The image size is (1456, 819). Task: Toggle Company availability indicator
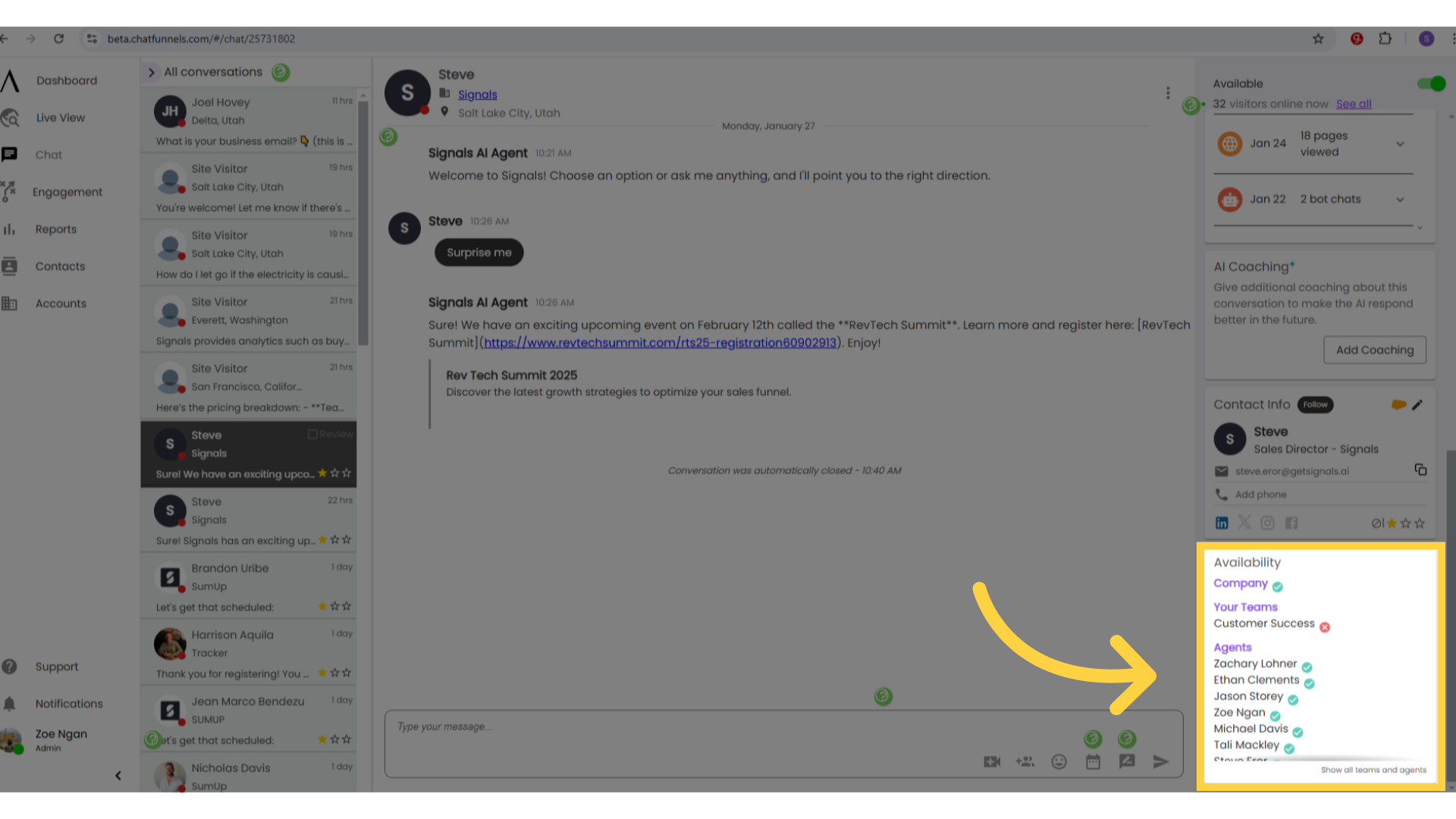pyautogui.click(x=1279, y=585)
